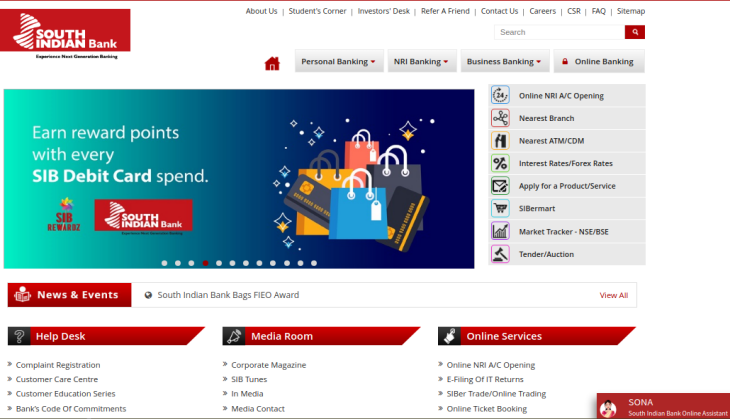Click into the Search input field
This screenshot has width=730, height=419.
559,32
